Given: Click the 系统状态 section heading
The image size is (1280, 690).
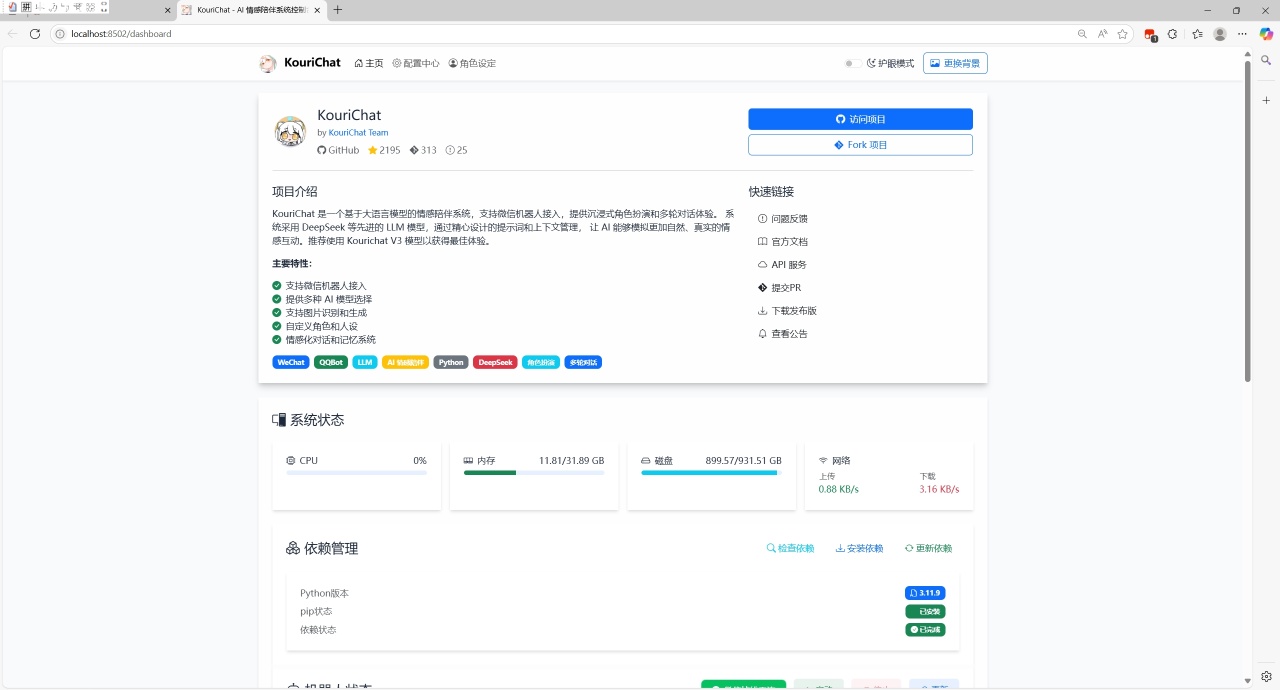Looking at the screenshot, I should click(x=308, y=420).
